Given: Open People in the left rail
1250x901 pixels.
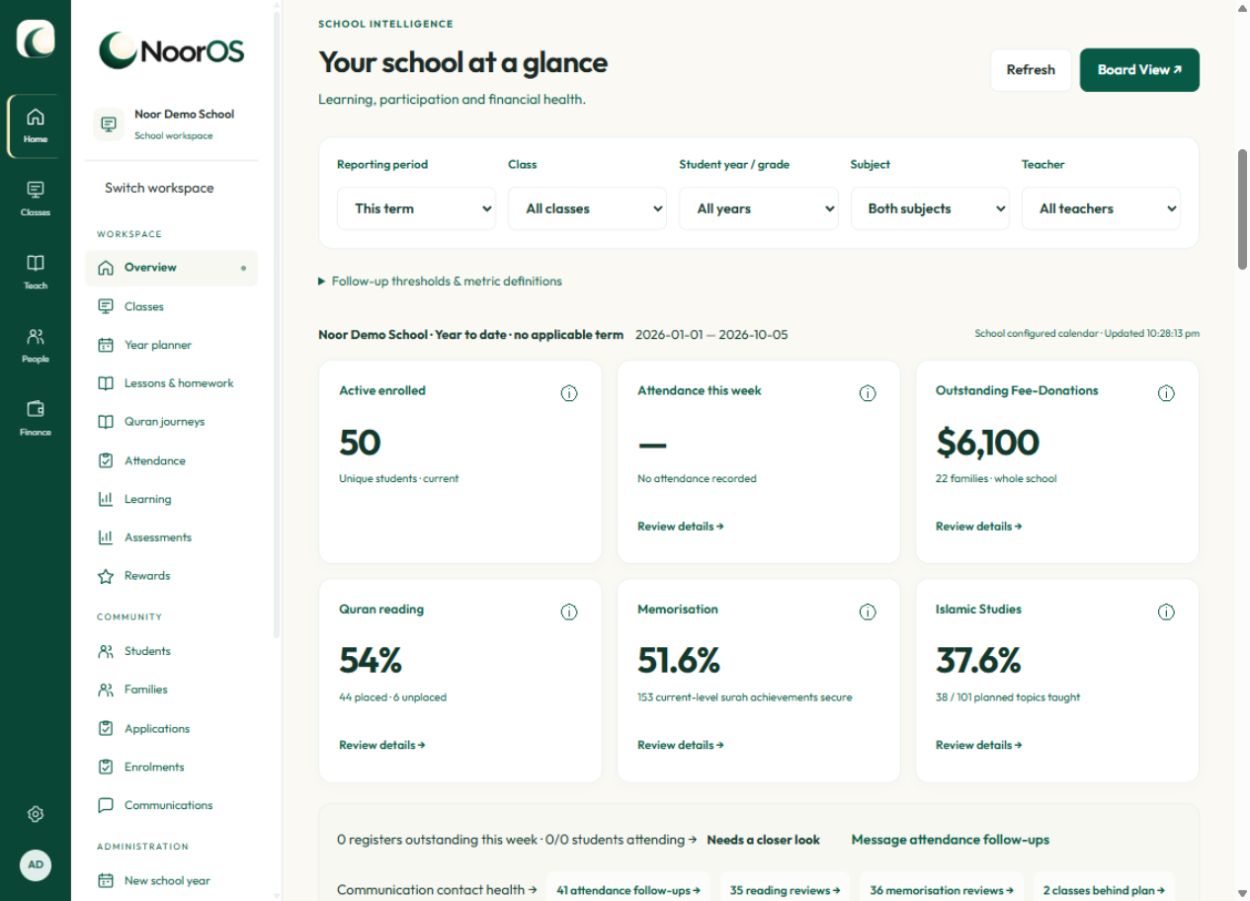Looking at the screenshot, I should pos(35,345).
